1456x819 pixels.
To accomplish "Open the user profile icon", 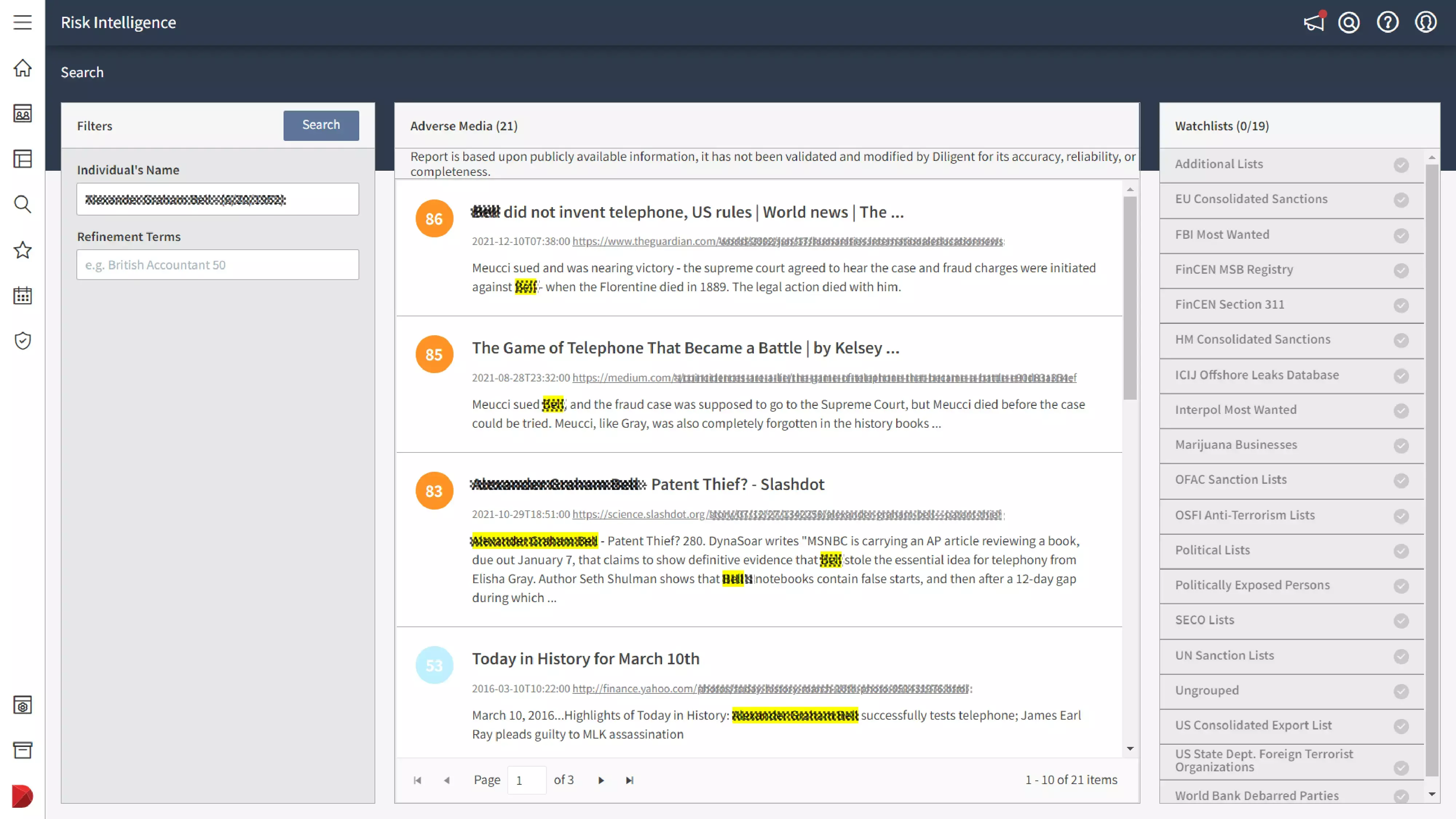I will tap(1426, 22).
